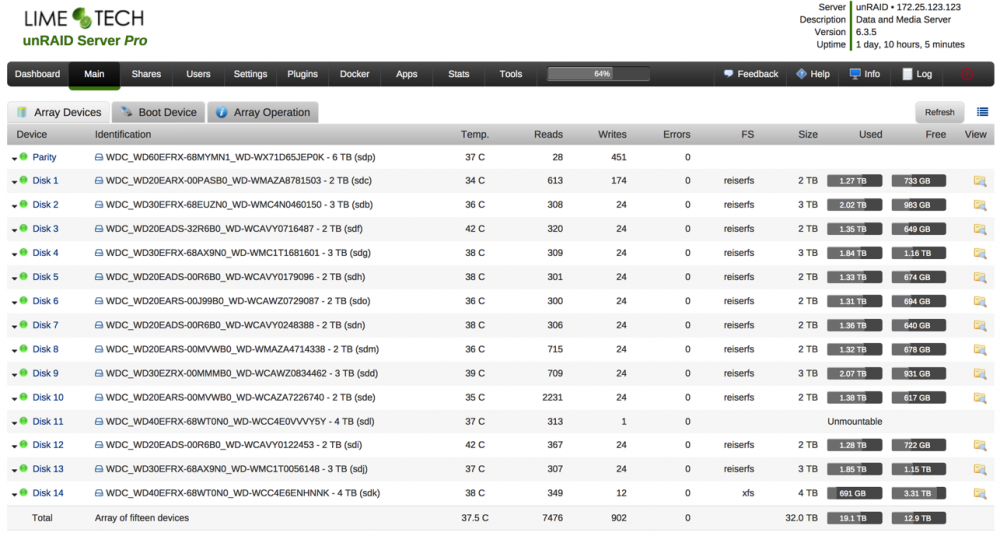Switch to Boot Device tab
The image size is (1000, 536).
[x=159, y=112]
